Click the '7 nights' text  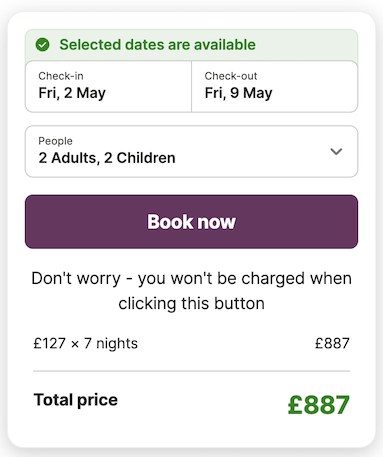coord(111,344)
